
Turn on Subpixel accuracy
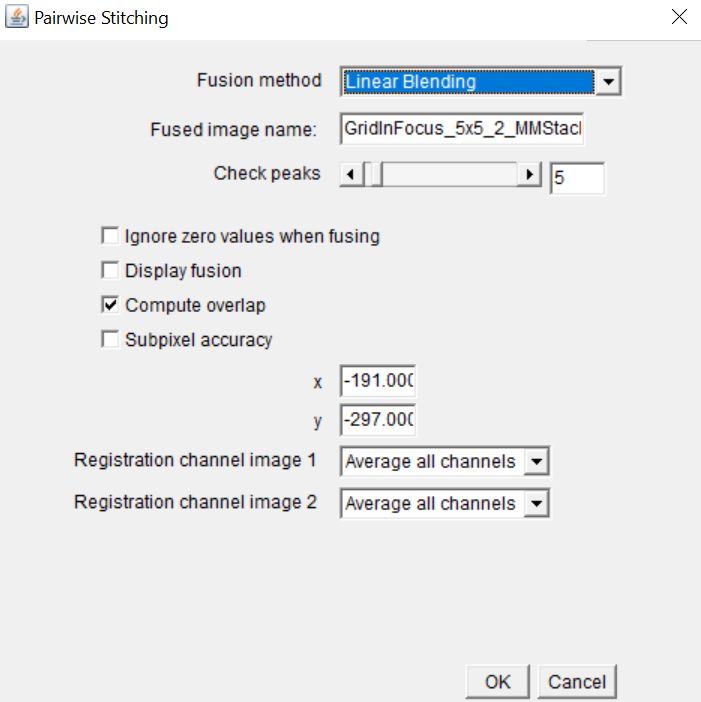[x=110, y=339]
